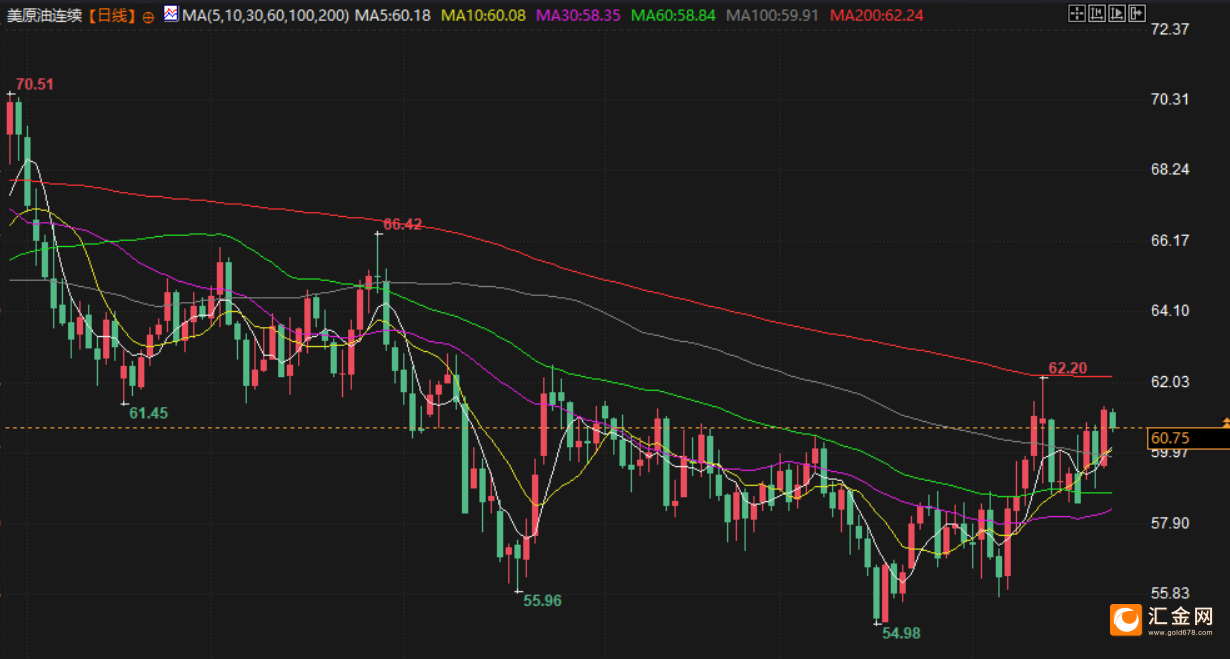This screenshot has height=659, width=1230.
Task: Click the 70.31 price axis label
Action: click(1170, 99)
